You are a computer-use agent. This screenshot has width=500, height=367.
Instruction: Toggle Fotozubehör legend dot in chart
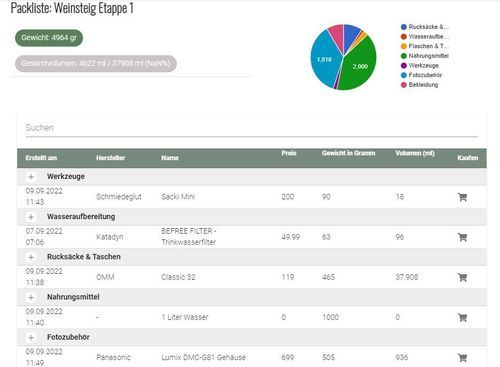pos(404,75)
